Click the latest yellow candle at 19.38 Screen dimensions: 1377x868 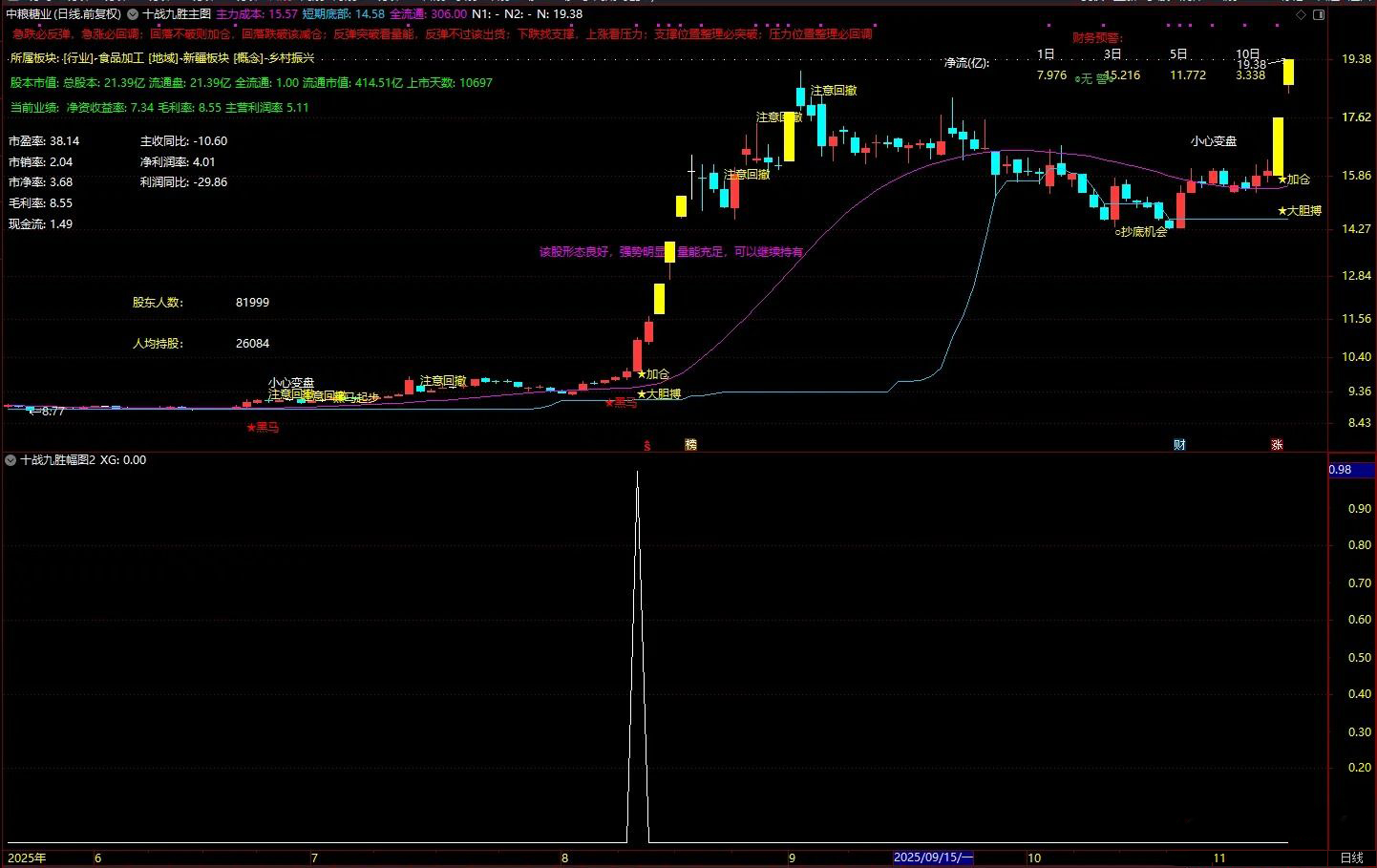coord(1288,73)
